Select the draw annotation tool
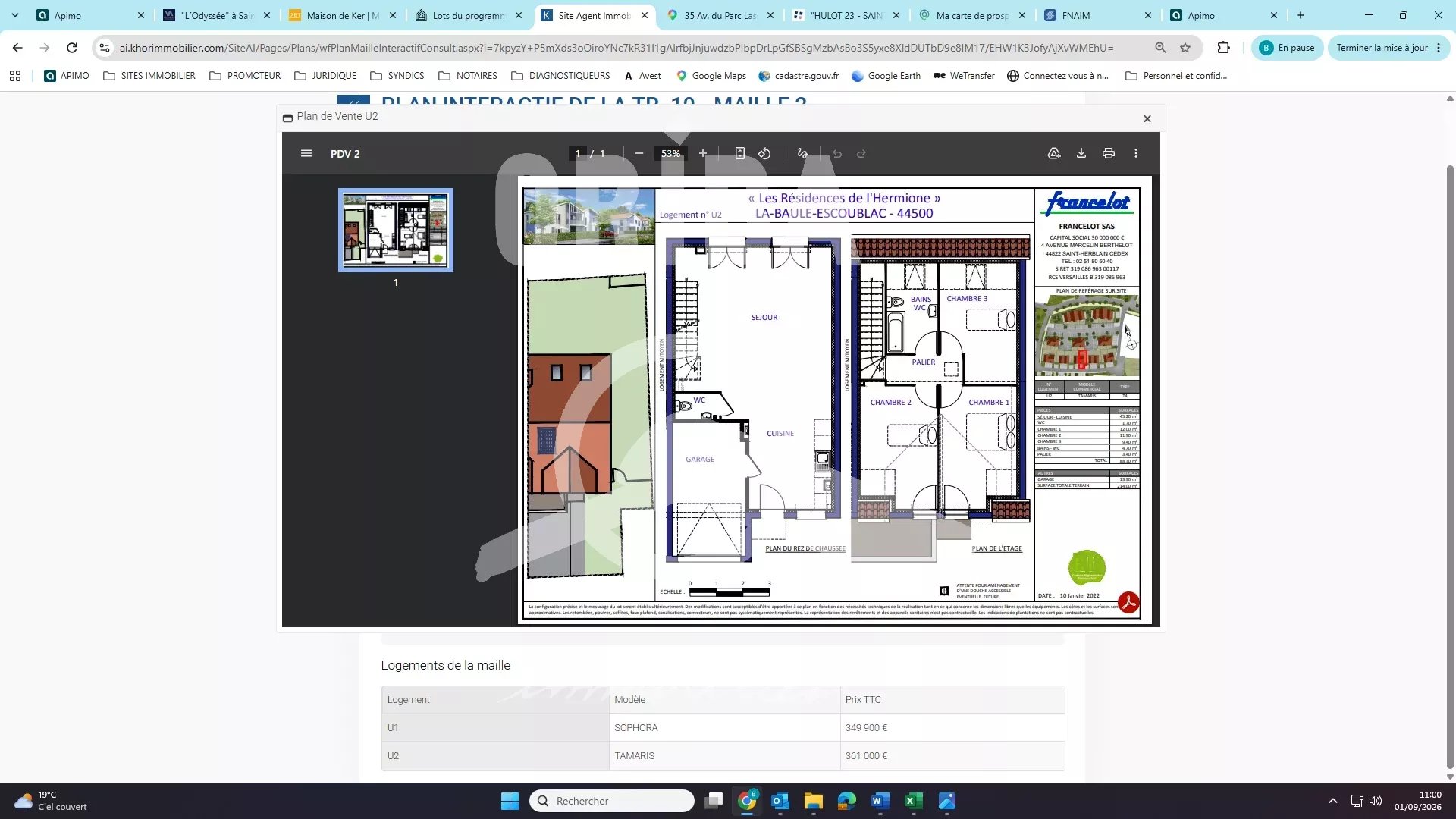This screenshot has width=1456, height=819. click(802, 153)
